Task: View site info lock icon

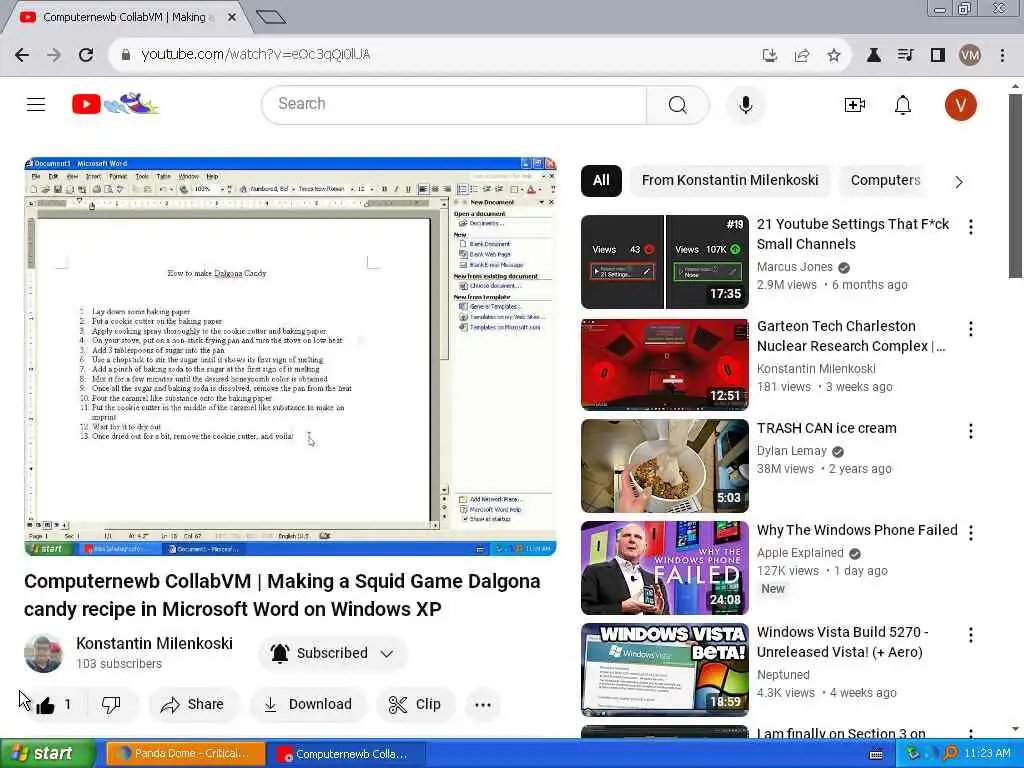Action: pyautogui.click(x=125, y=55)
